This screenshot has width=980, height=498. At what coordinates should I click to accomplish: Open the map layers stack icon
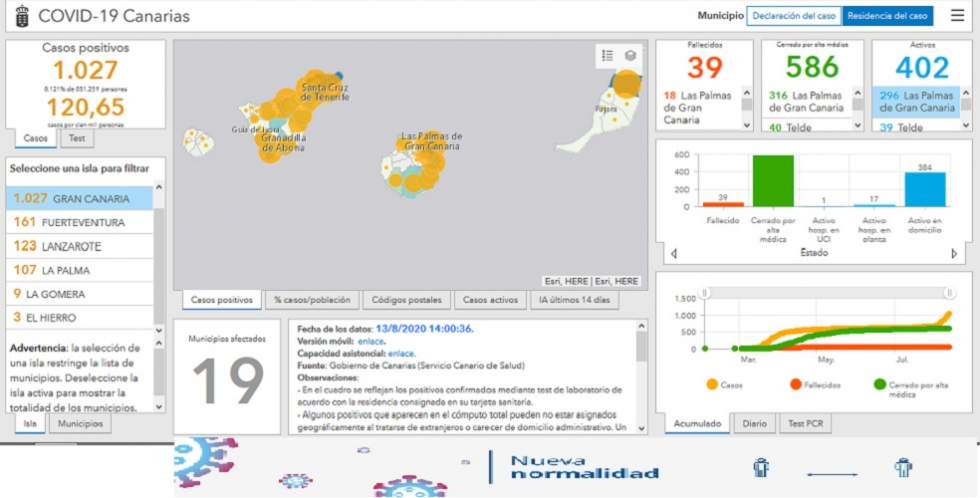click(x=630, y=56)
